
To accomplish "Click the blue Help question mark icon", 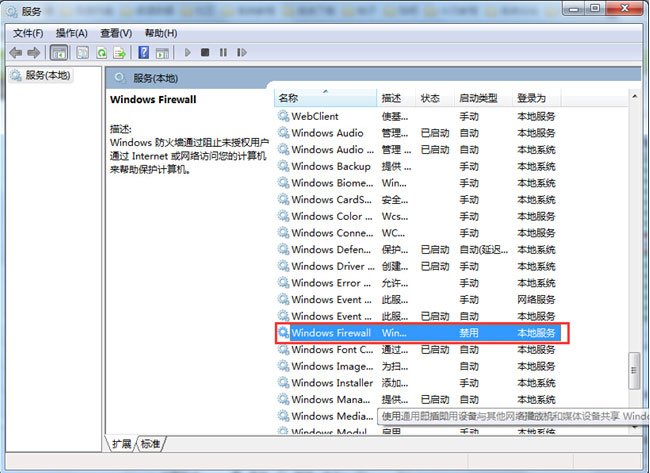I will (143, 52).
